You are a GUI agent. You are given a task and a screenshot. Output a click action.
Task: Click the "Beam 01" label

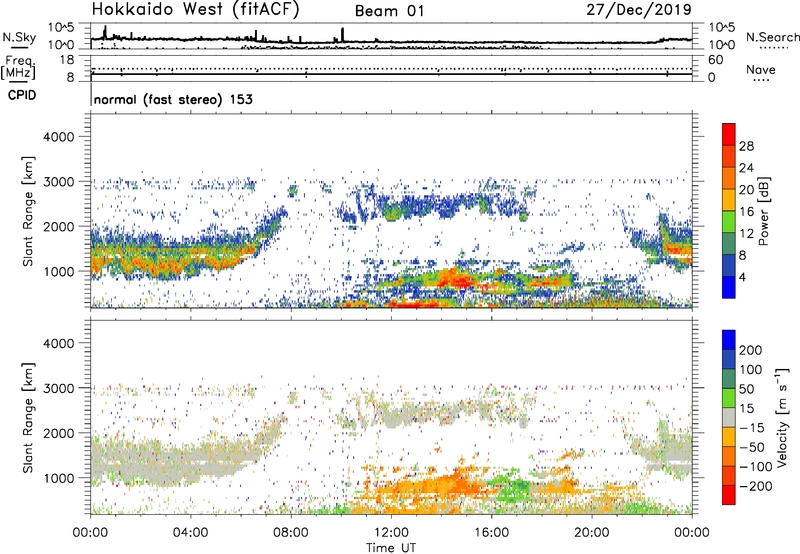coord(389,11)
